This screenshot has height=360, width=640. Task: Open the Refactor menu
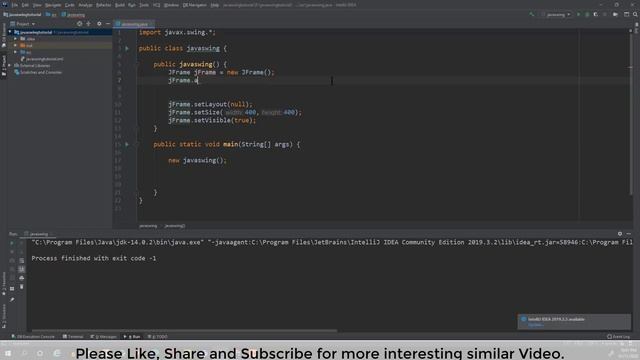pyautogui.click(x=104, y=5)
